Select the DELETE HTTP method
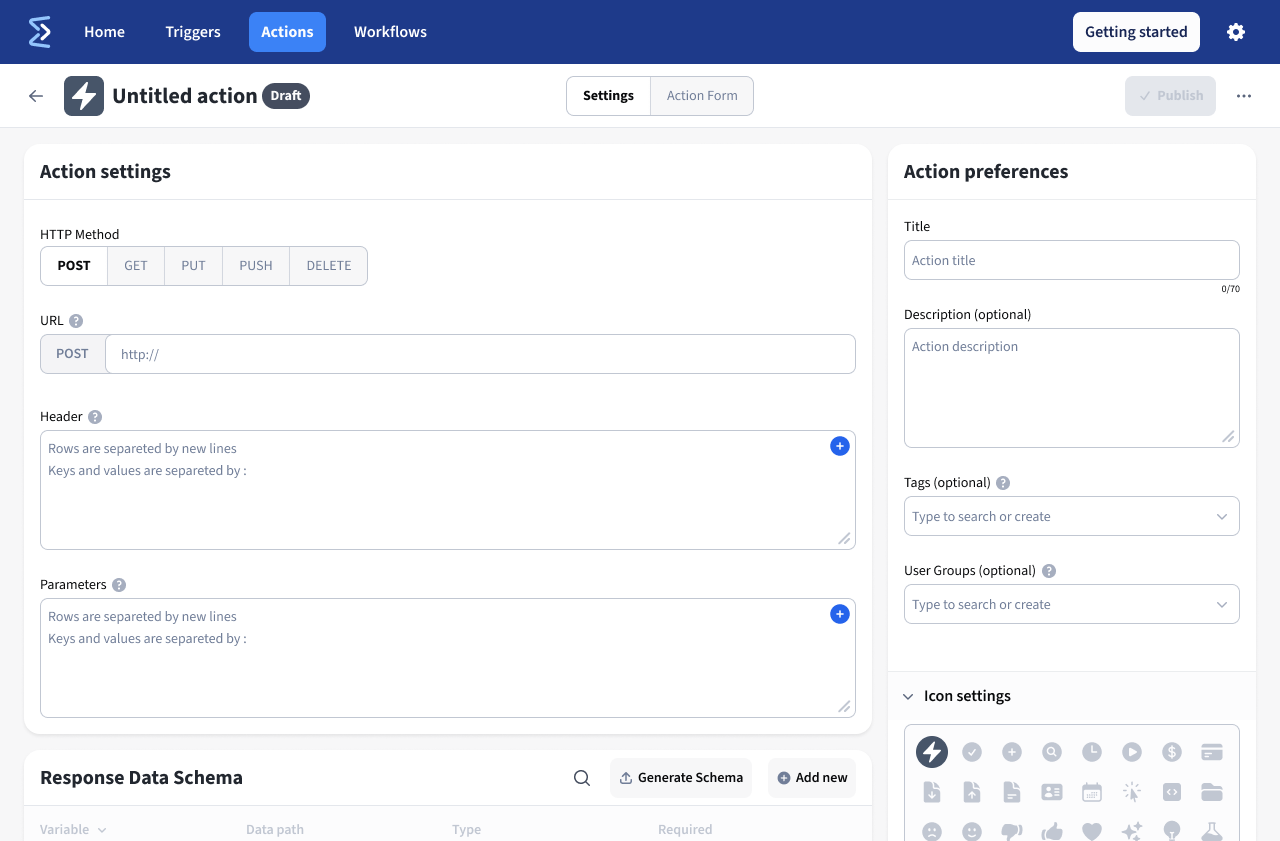The image size is (1280, 841). (x=329, y=266)
